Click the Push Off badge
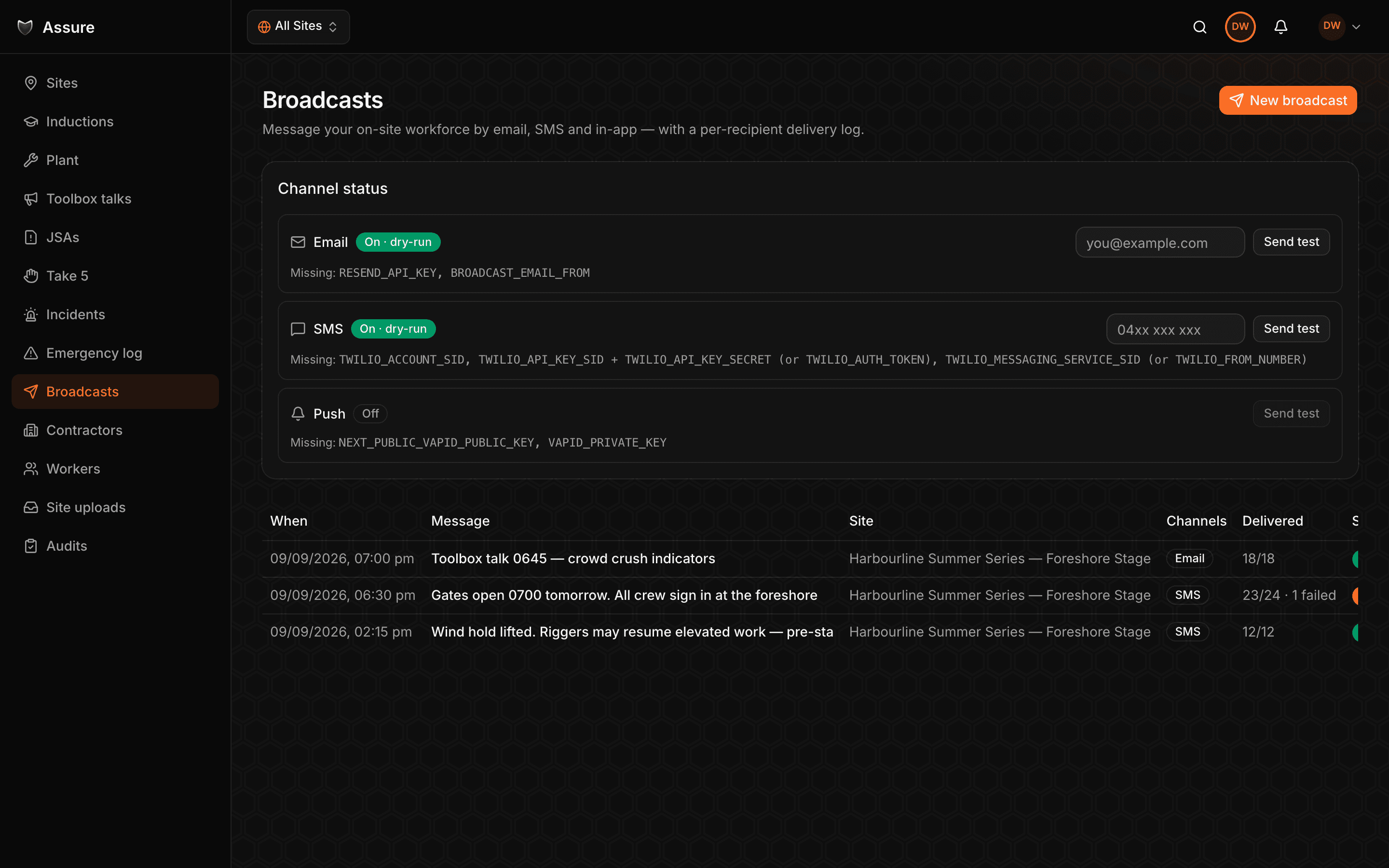 (x=370, y=414)
